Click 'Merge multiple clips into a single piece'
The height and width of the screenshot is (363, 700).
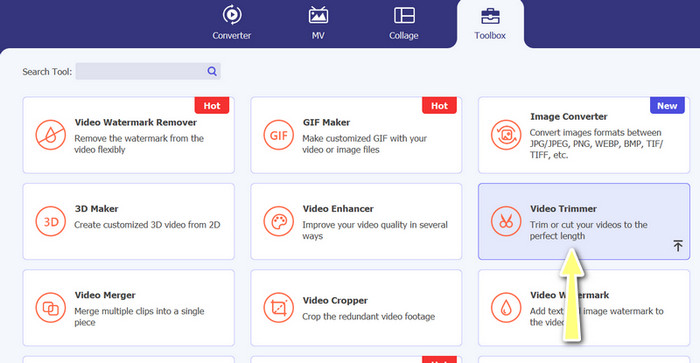click(x=139, y=317)
